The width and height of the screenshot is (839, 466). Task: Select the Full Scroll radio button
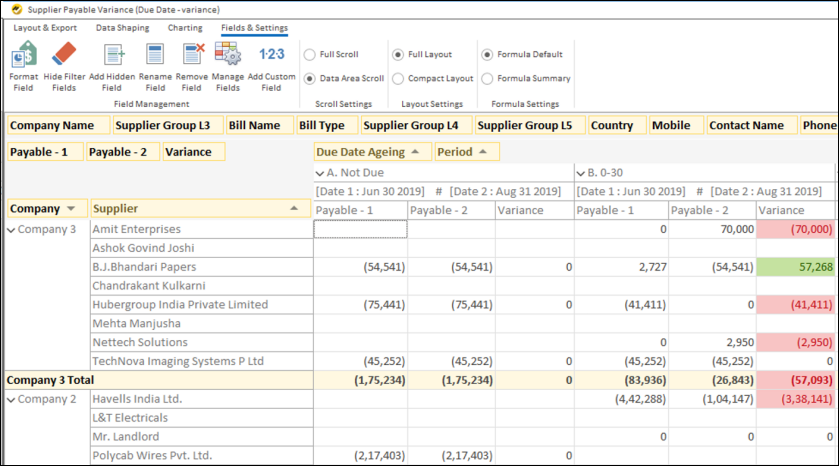(309, 55)
